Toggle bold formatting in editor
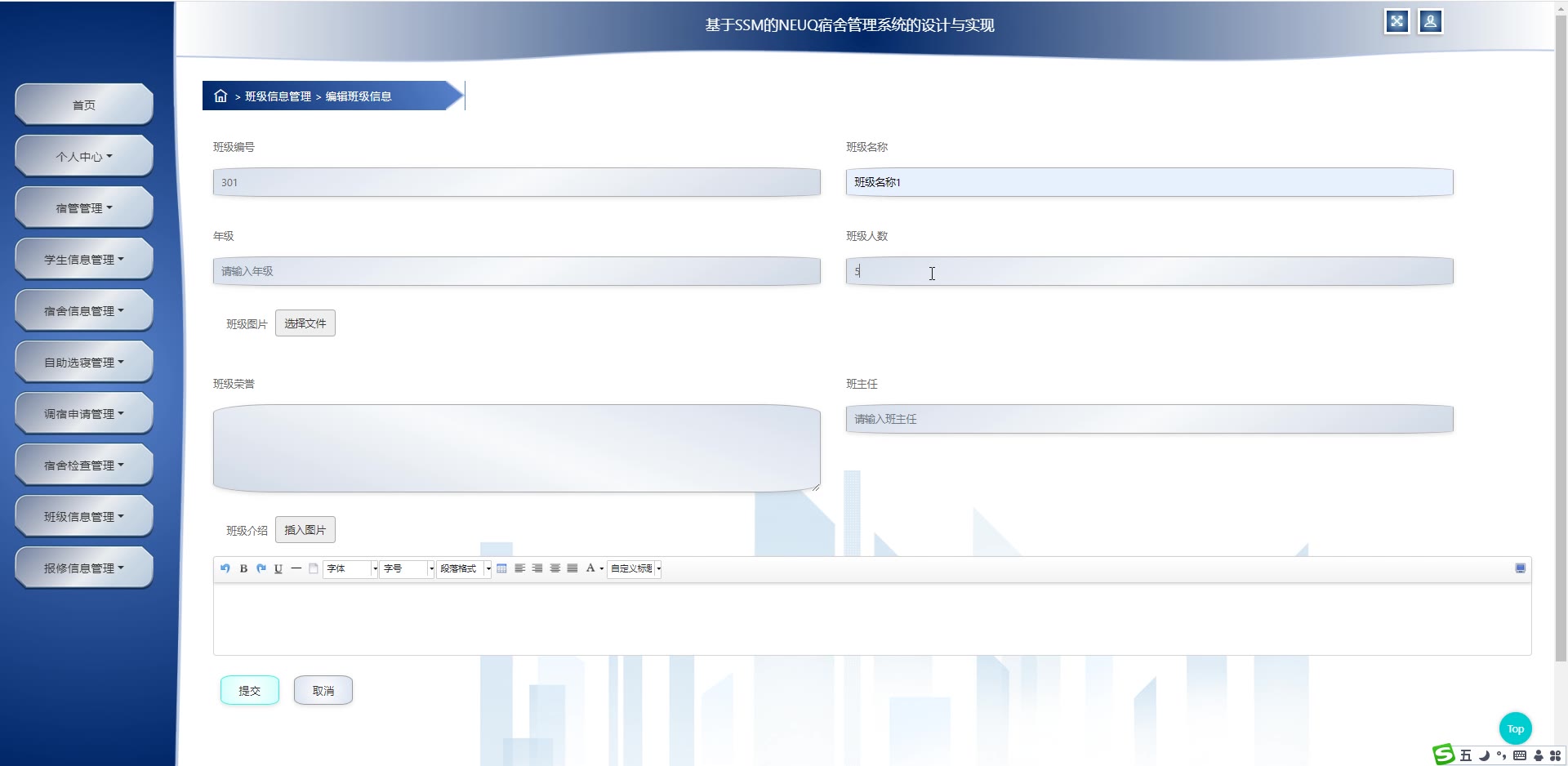The image size is (1568, 766). (243, 568)
